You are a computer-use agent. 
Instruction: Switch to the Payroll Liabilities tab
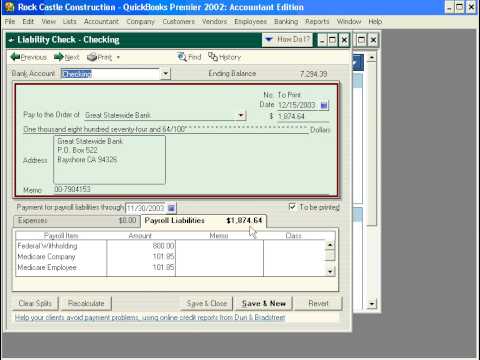203,221
